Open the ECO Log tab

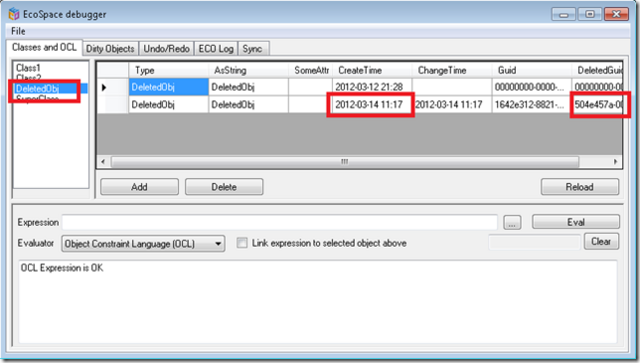216,49
